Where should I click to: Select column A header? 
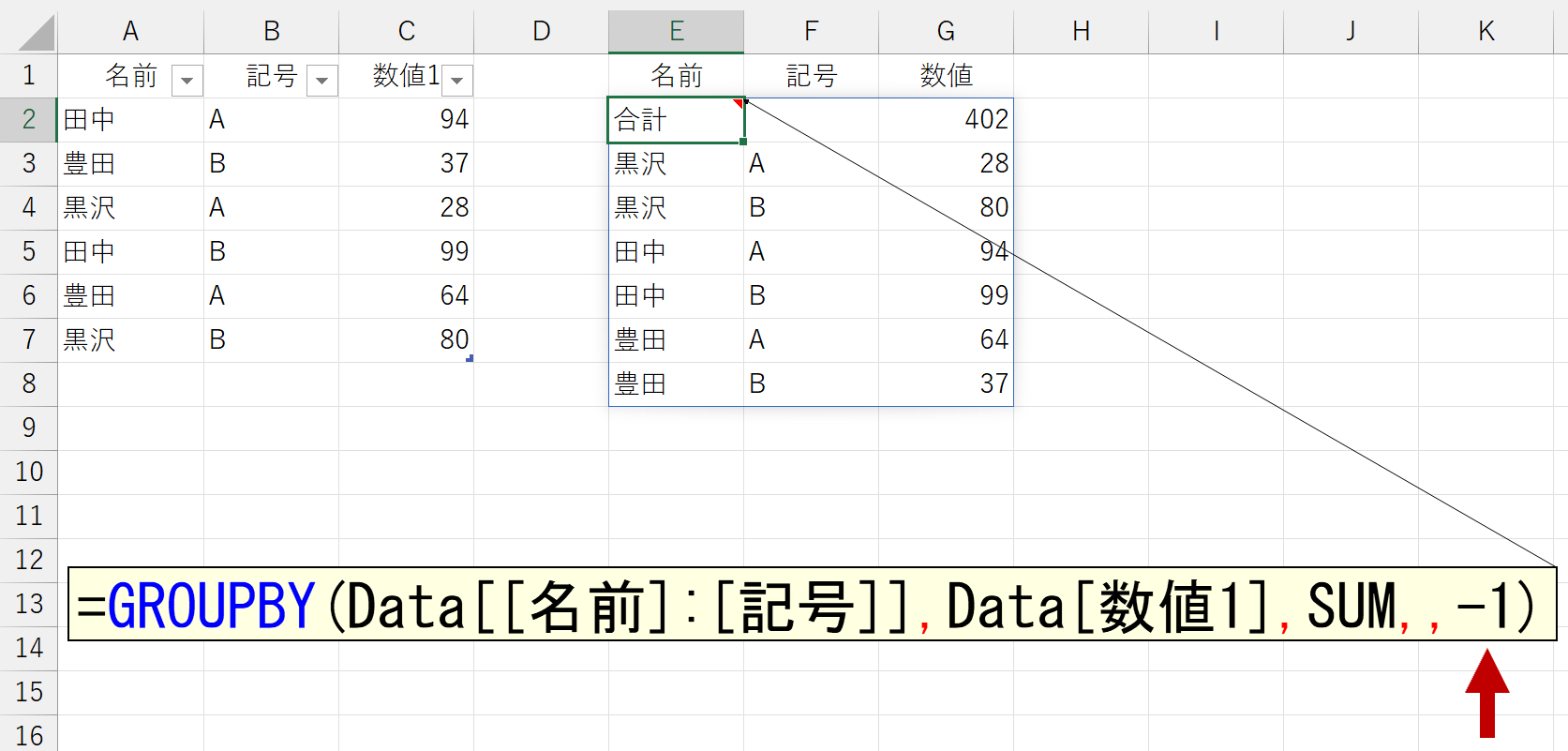130,31
